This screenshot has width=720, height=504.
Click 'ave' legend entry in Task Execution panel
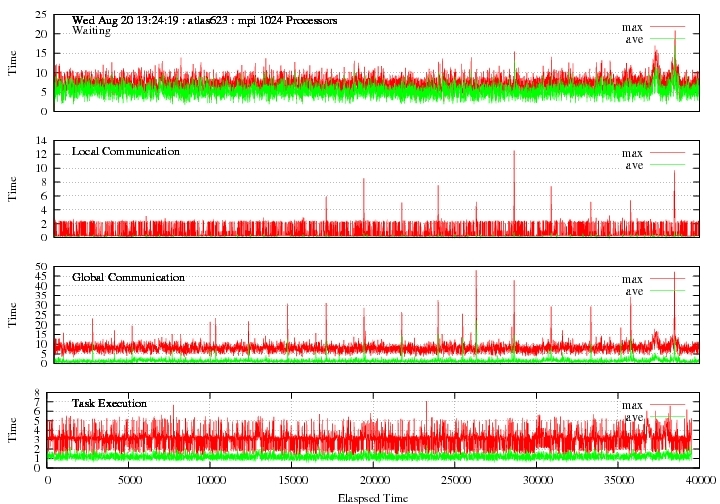[634, 417]
